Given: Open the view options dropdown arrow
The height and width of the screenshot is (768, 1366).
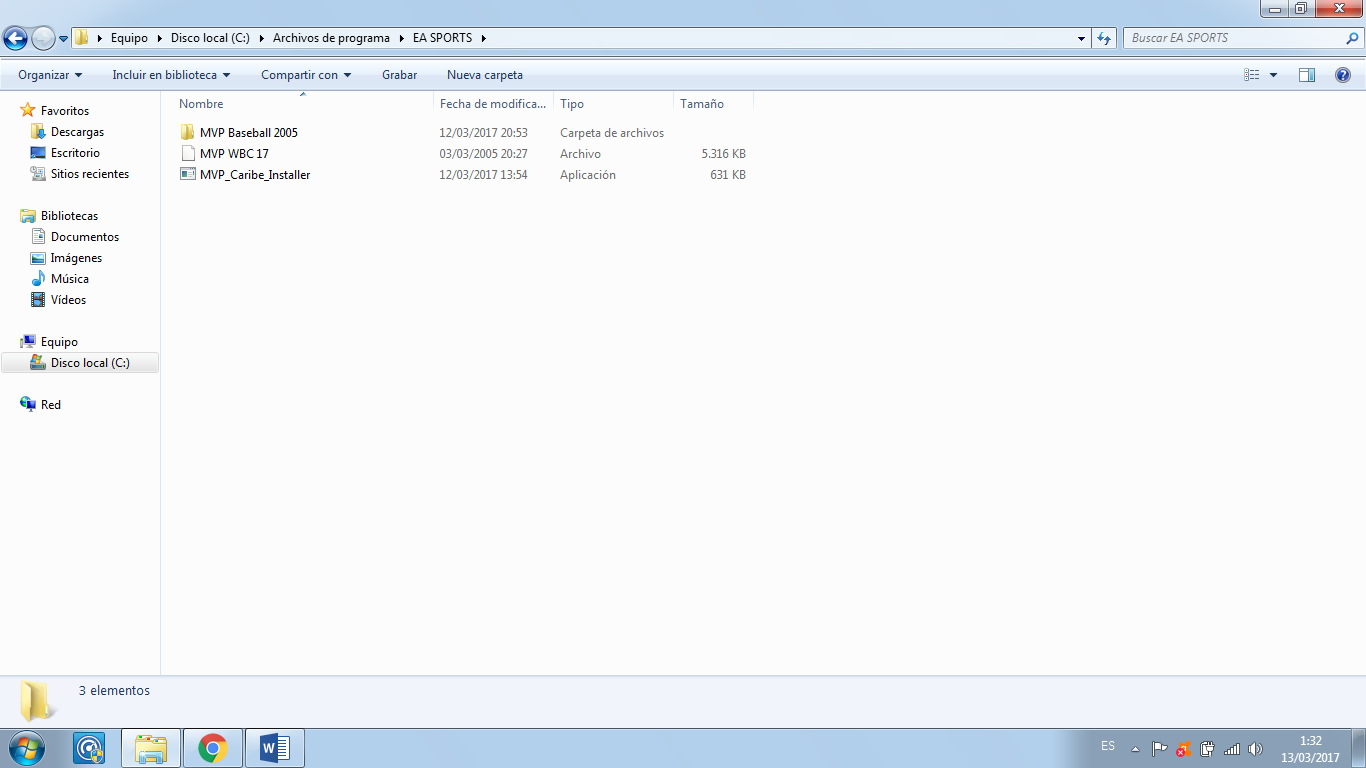Looking at the screenshot, I should click(x=1273, y=75).
